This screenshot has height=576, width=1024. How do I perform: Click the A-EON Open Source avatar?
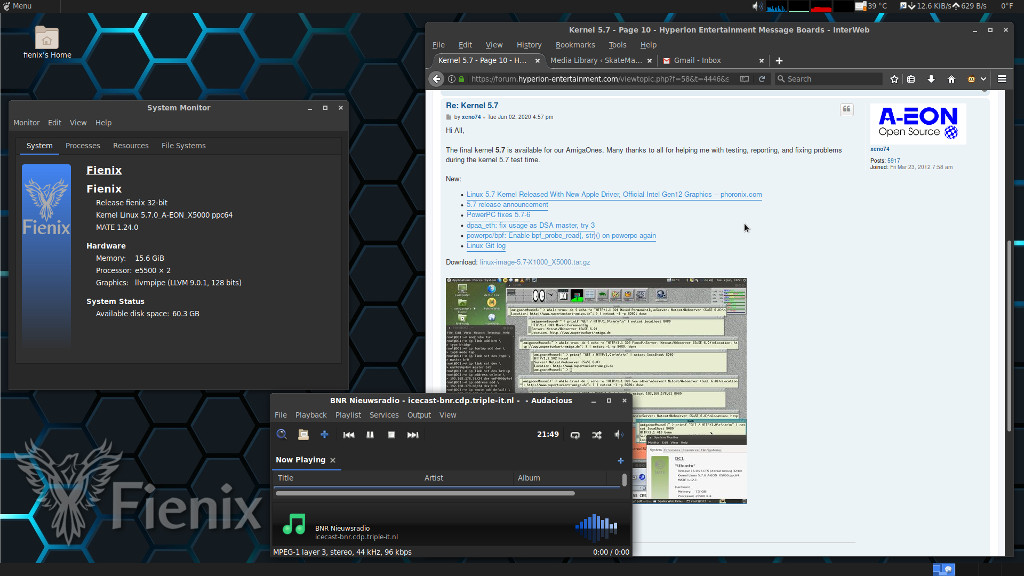coord(918,123)
